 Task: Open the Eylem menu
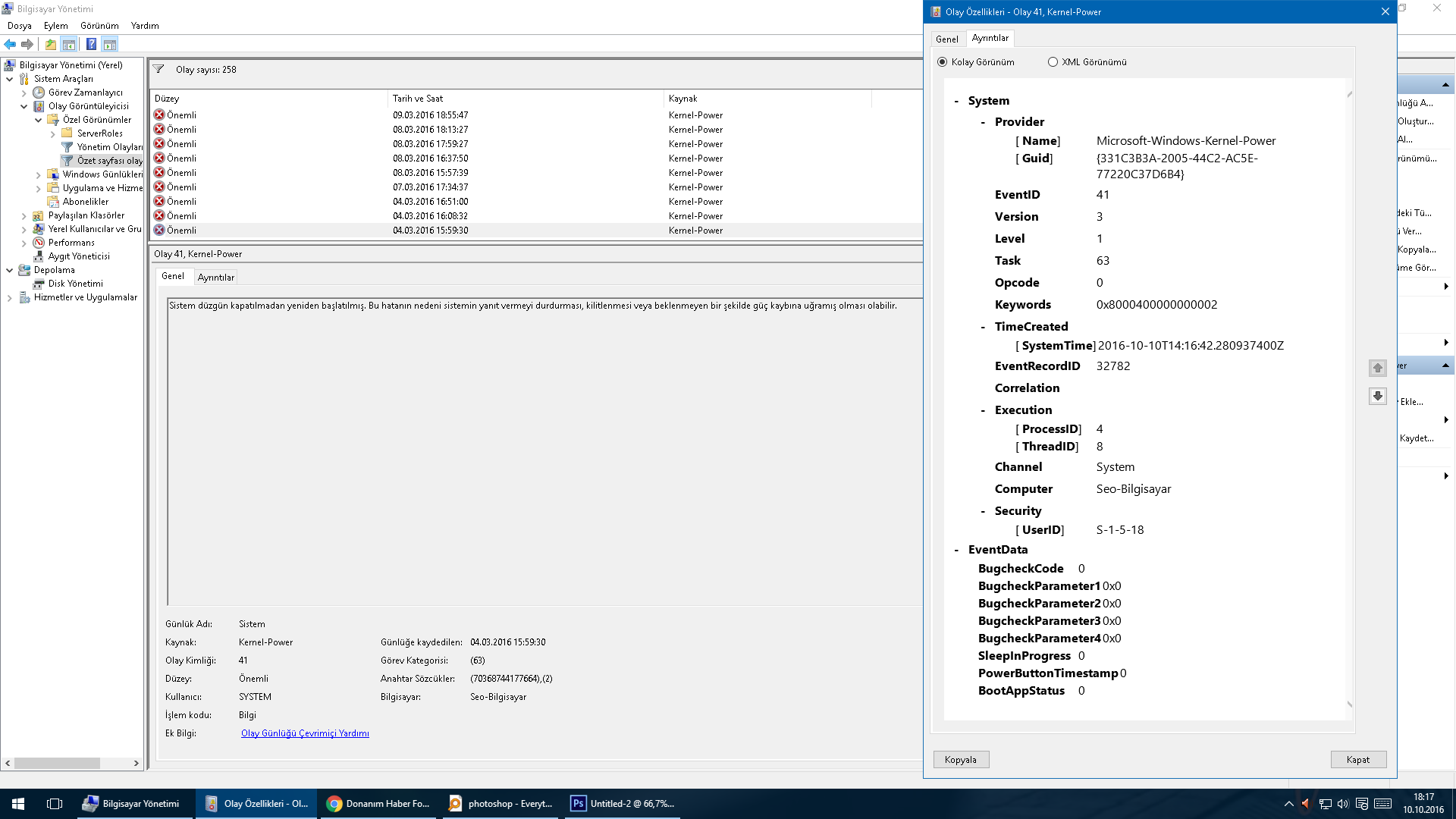[55, 26]
